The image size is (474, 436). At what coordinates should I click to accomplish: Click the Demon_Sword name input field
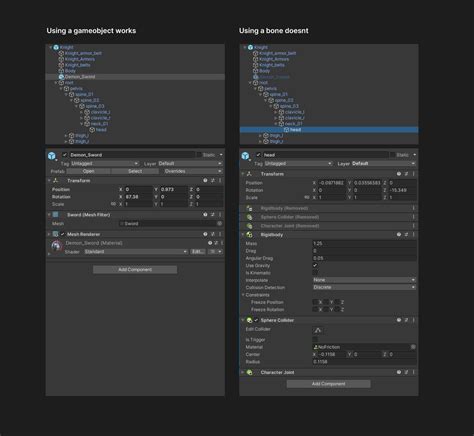[132, 155]
